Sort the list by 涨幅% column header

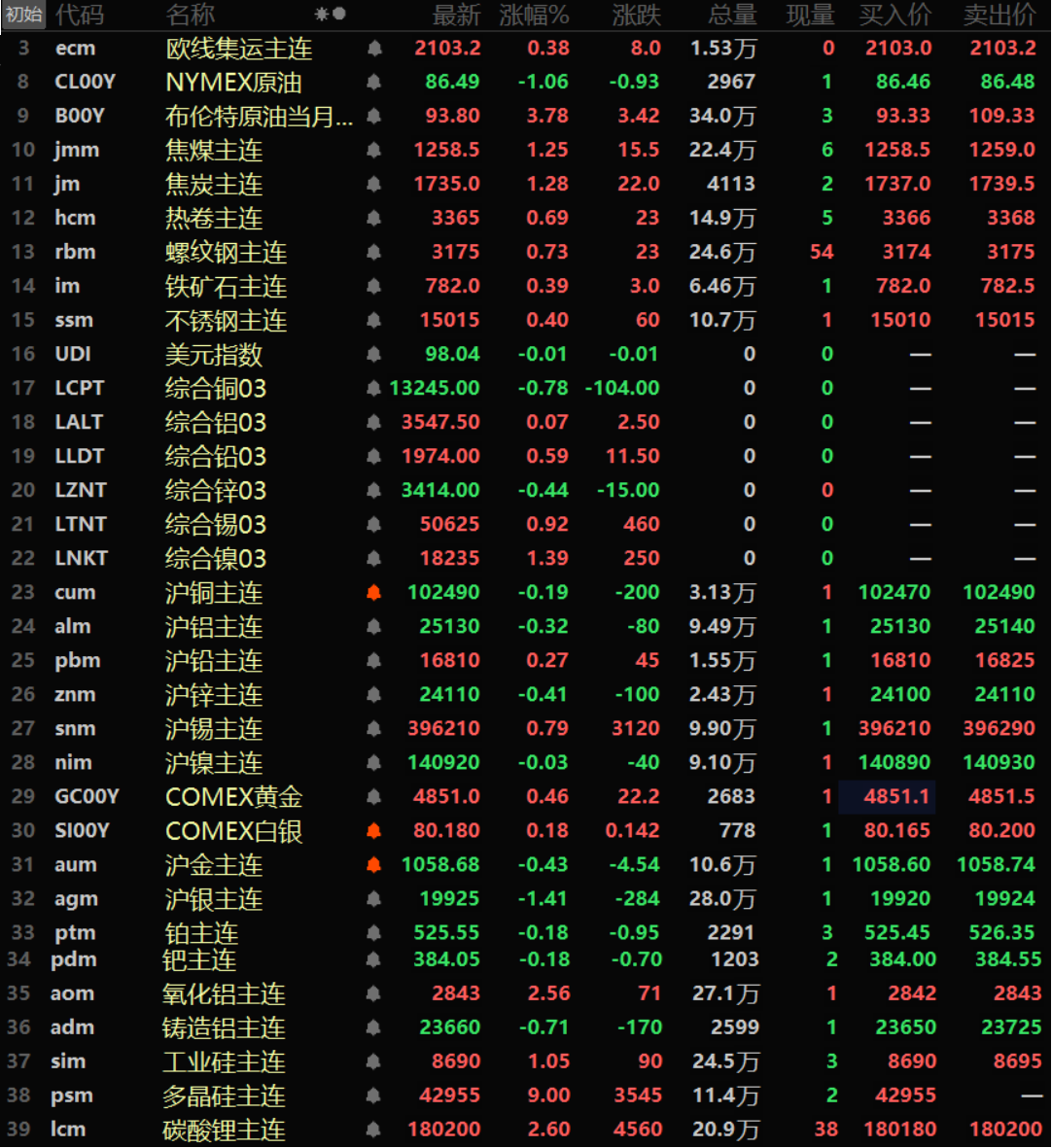534,15
